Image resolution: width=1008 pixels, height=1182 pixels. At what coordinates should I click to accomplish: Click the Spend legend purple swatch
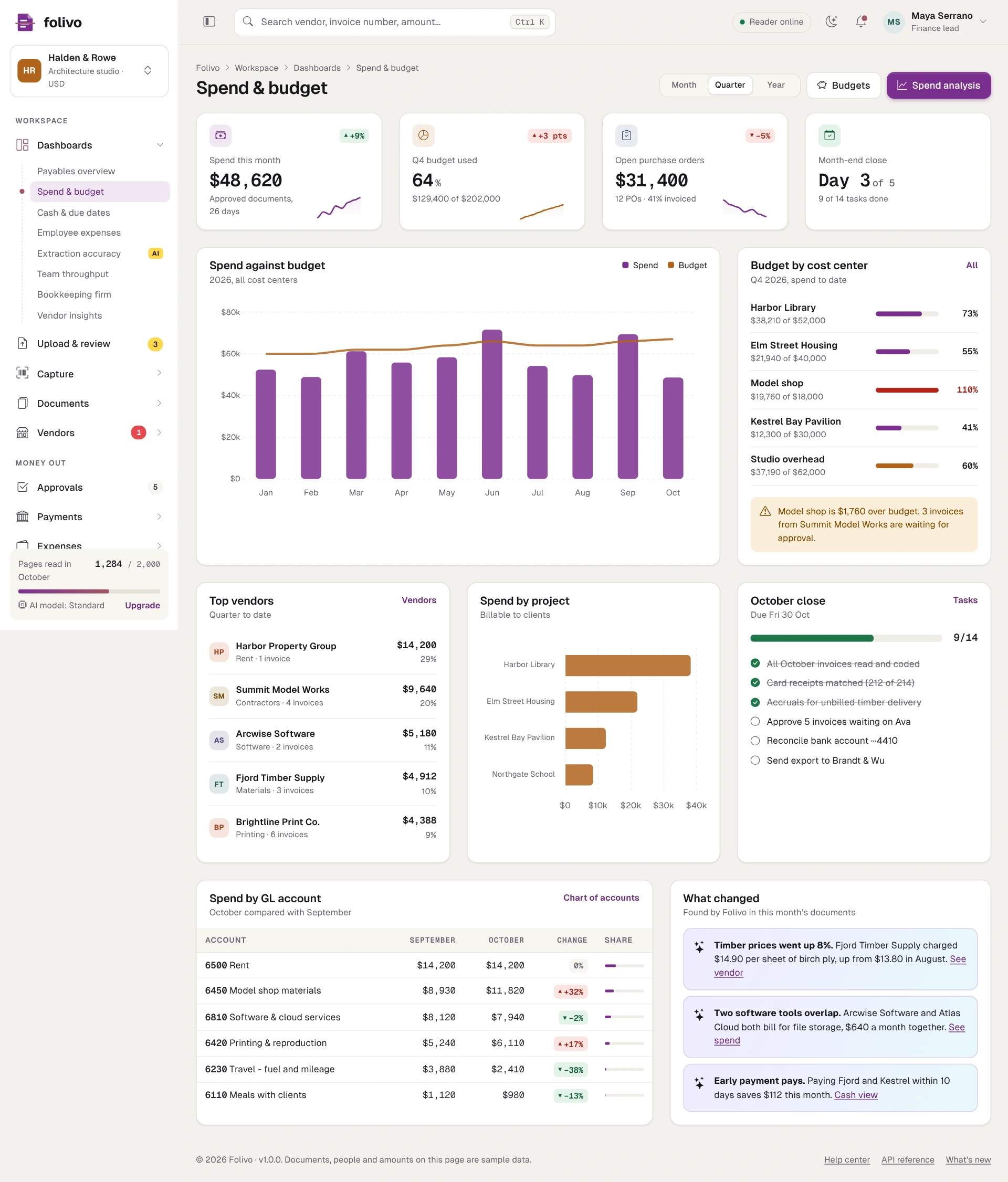625,265
